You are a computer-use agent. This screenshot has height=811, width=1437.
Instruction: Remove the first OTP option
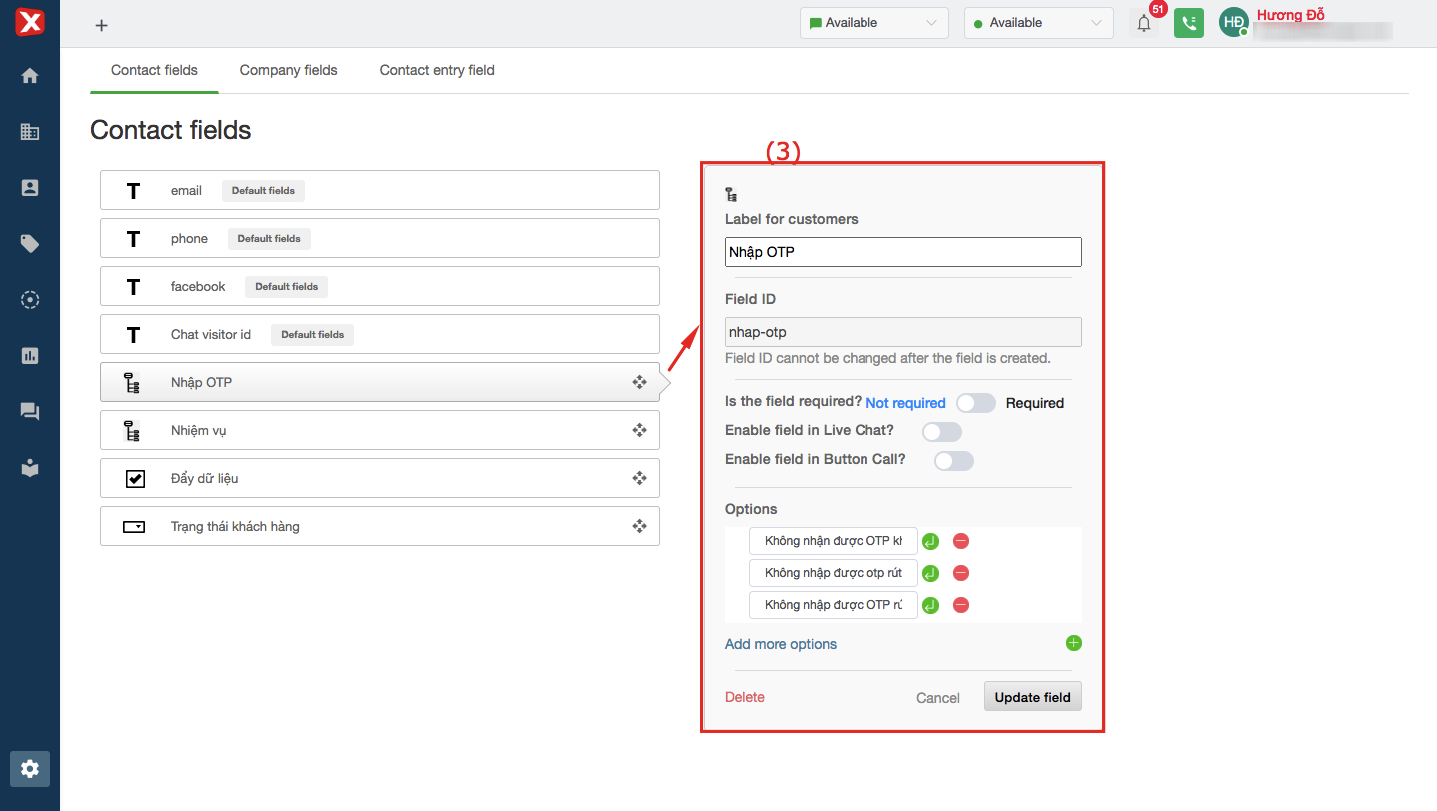960,541
